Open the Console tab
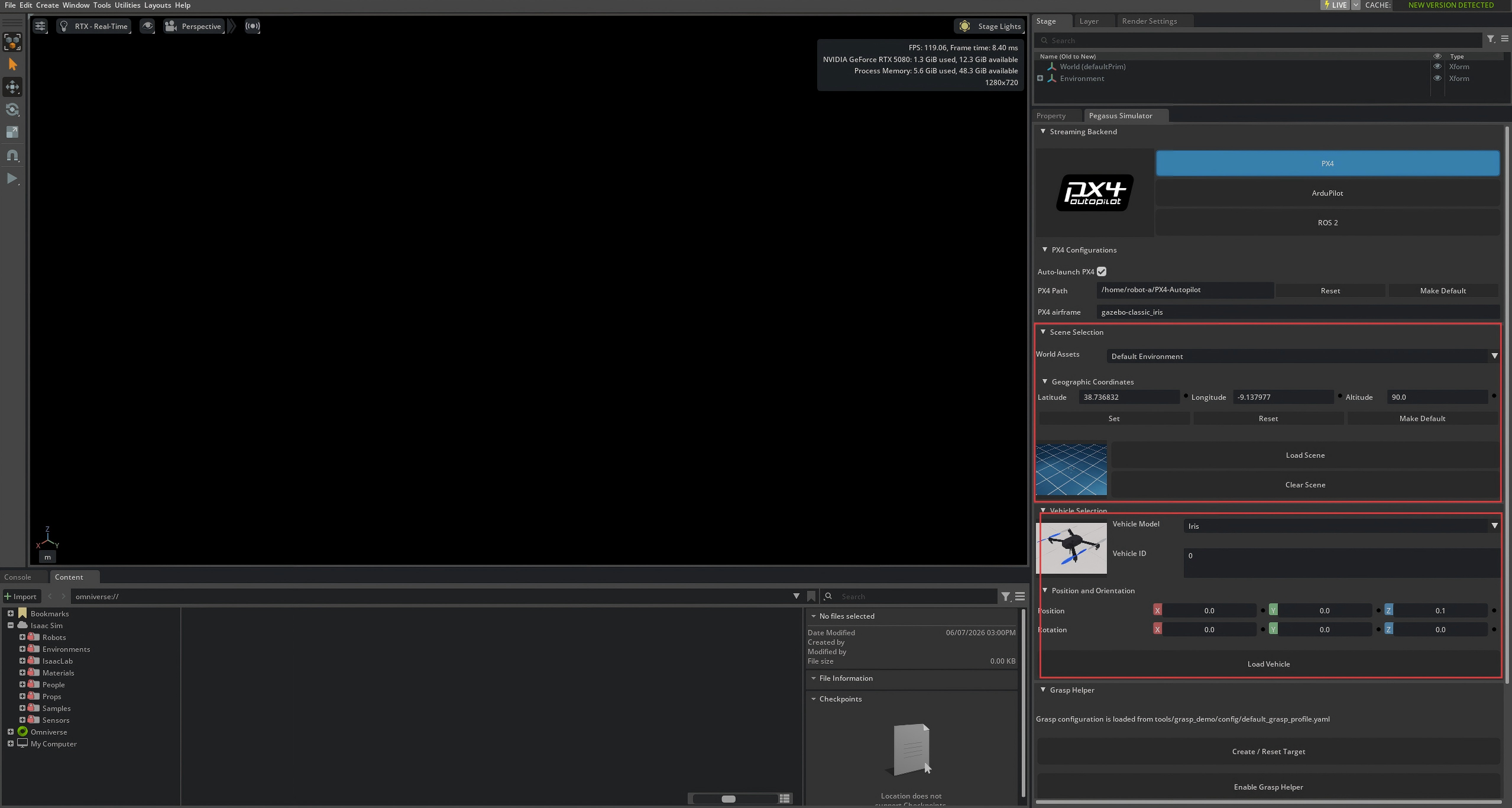 (18, 577)
